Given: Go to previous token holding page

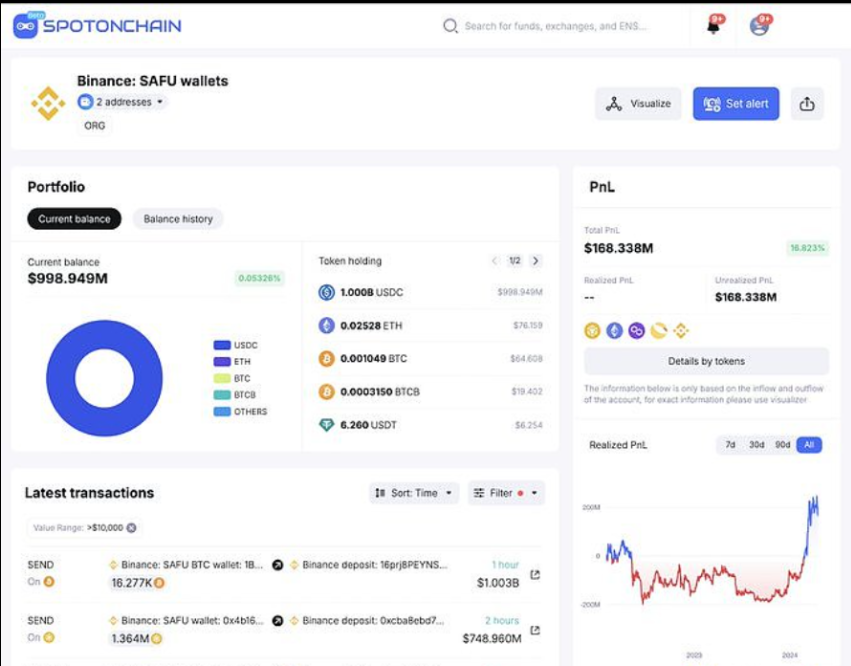Looking at the screenshot, I should [x=494, y=261].
